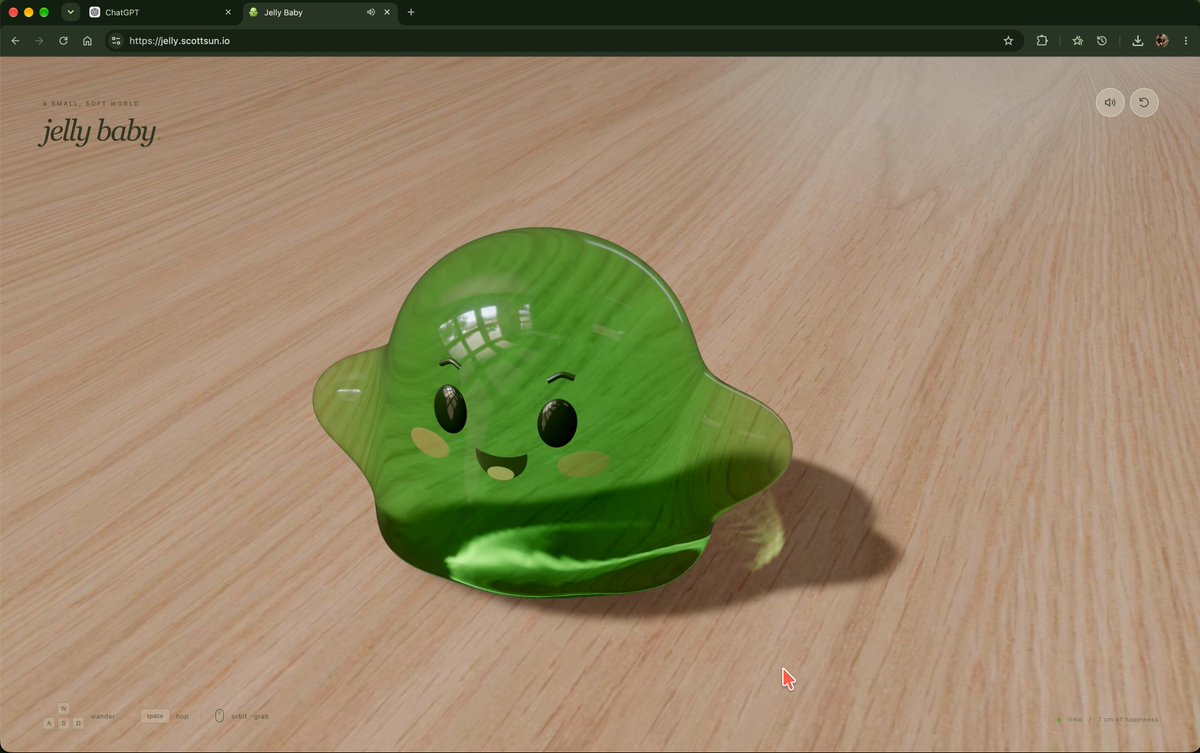Go back to the previous page

click(x=15, y=41)
